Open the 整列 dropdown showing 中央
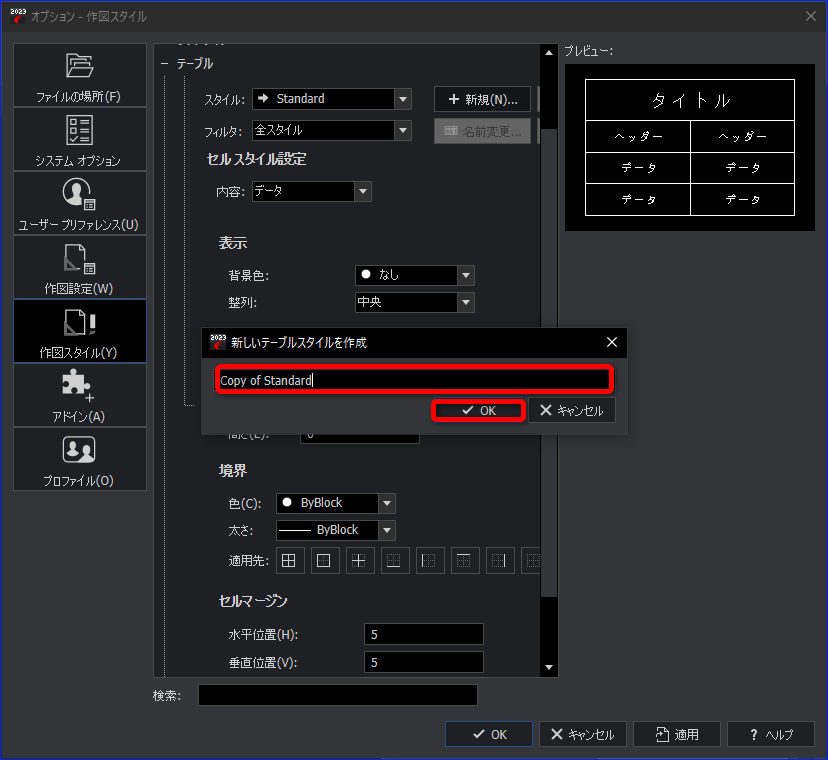Image resolution: width=828 pixels, height=760 pixels. coord(415,302)
